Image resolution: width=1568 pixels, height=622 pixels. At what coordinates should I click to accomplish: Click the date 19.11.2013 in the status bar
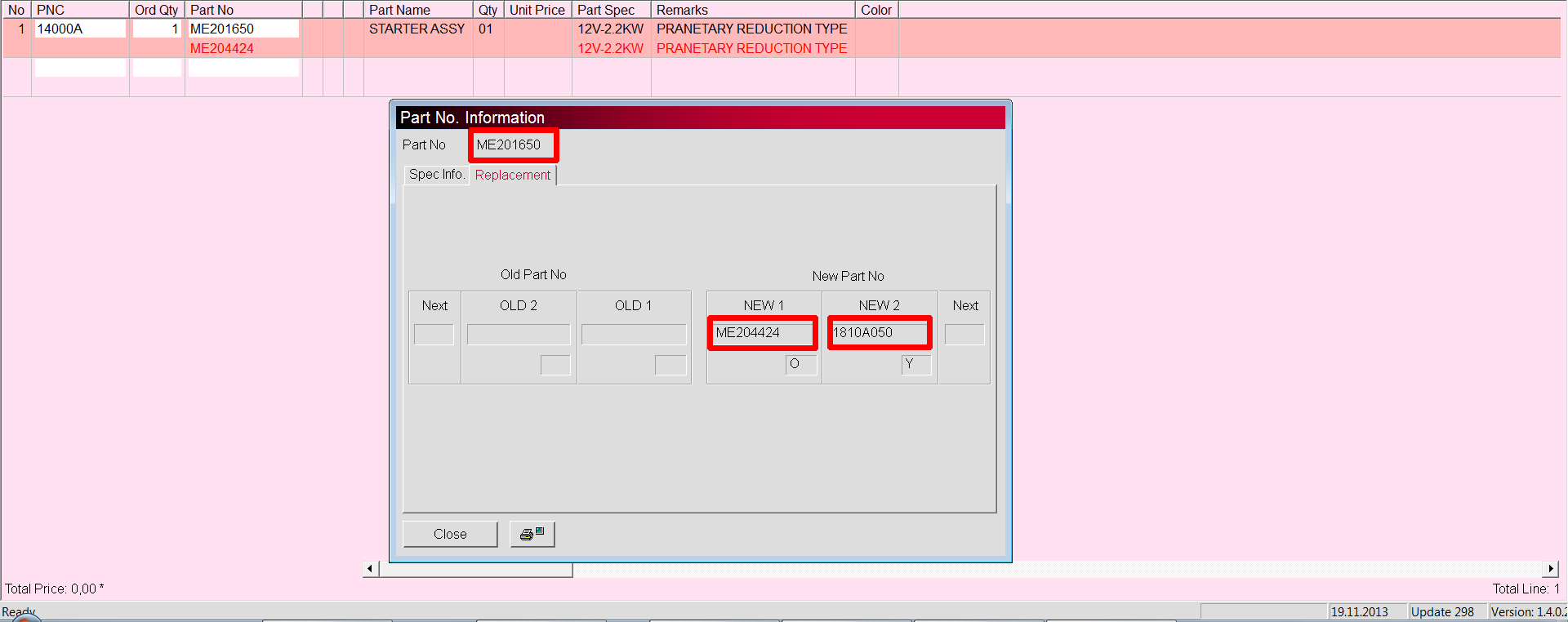pos(1360,612)
